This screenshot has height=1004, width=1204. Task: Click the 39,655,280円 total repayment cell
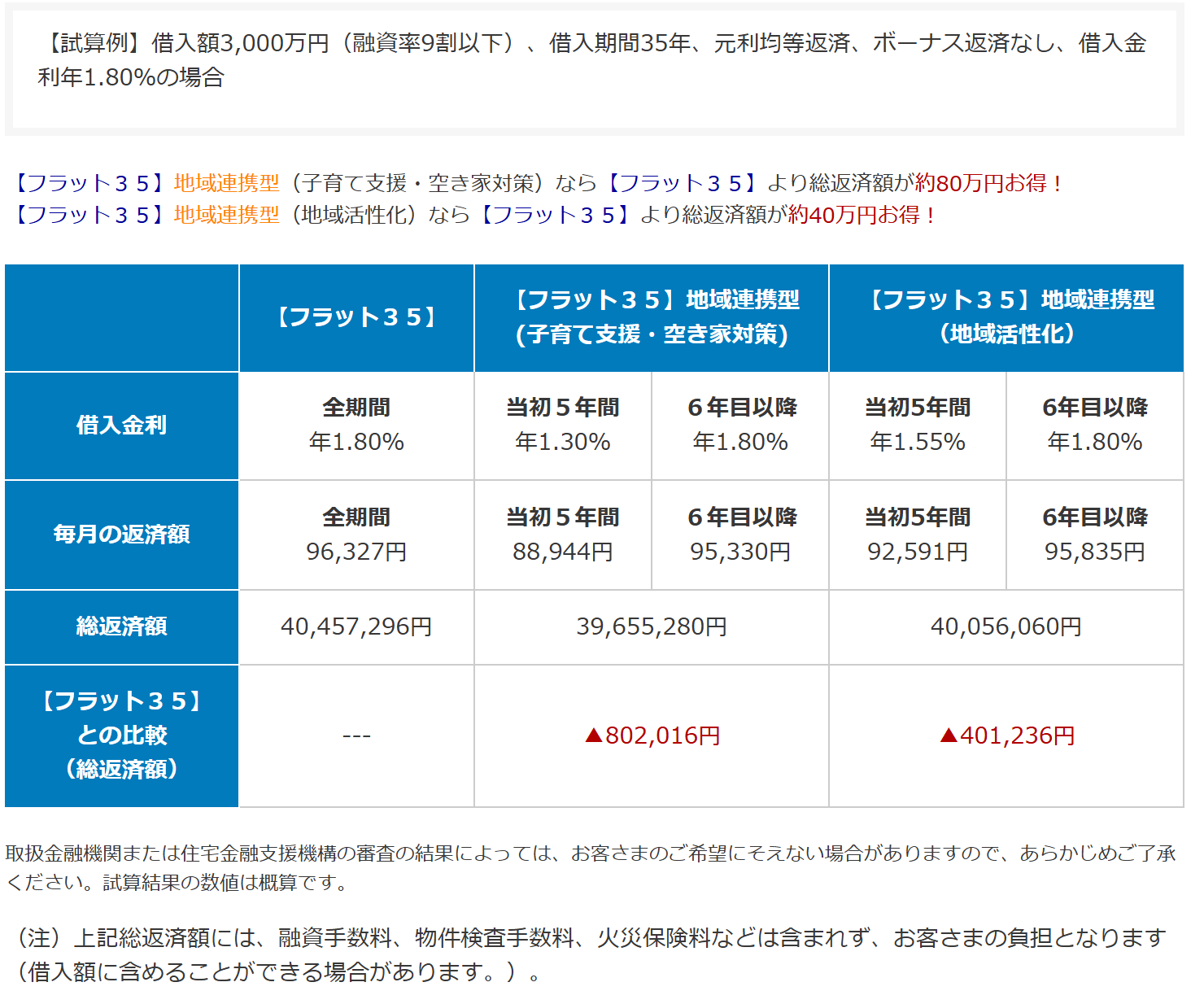[652, 626]
